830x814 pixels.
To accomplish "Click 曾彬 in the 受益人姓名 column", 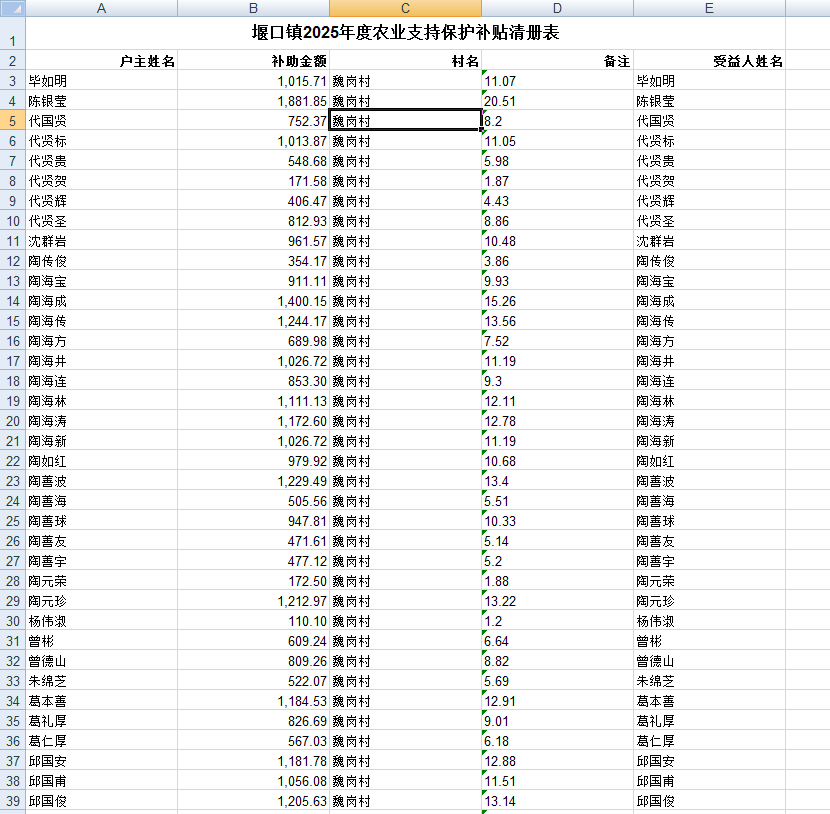I will coord(709,641).
